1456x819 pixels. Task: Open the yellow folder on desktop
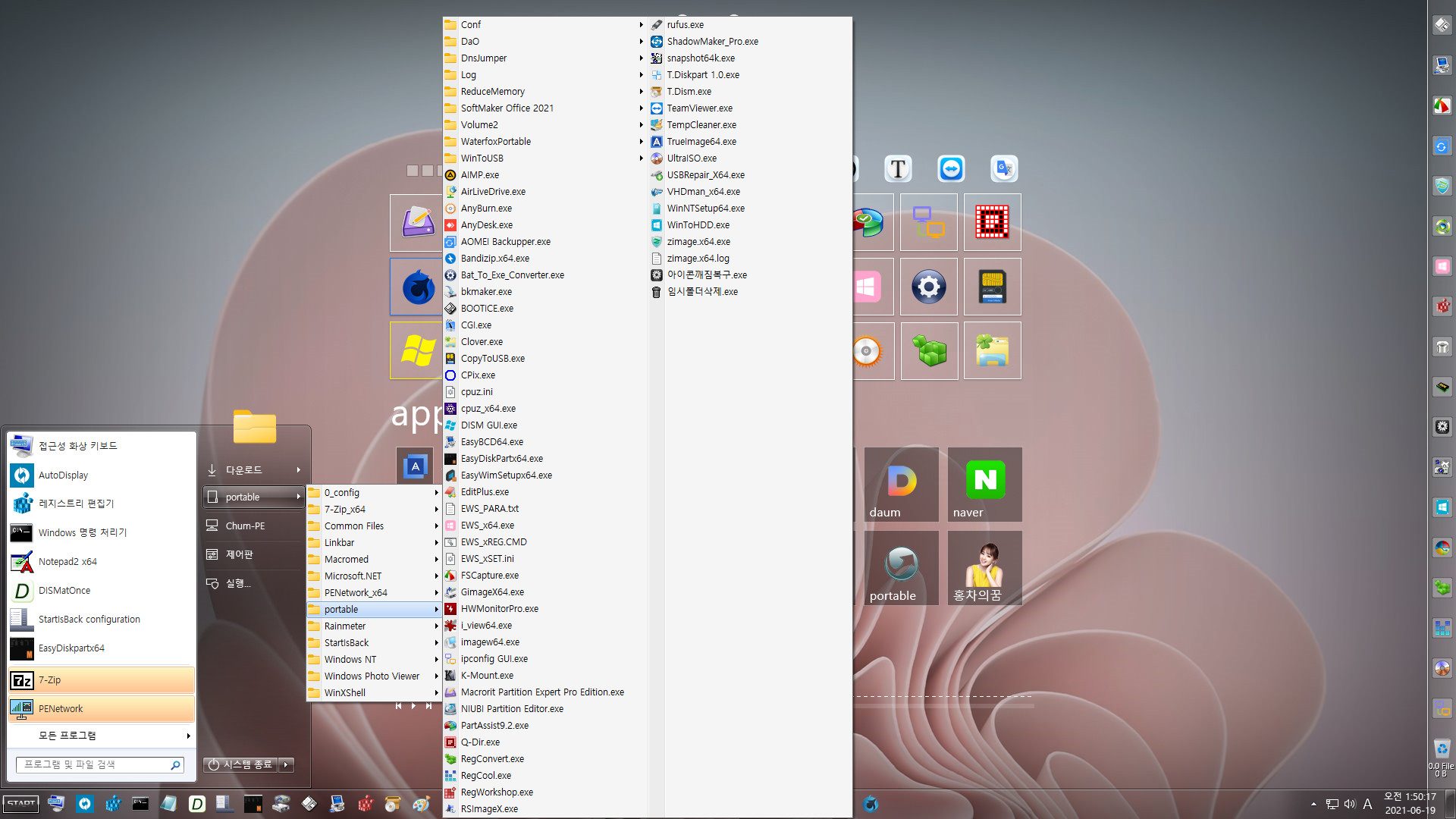coord(255,427)
